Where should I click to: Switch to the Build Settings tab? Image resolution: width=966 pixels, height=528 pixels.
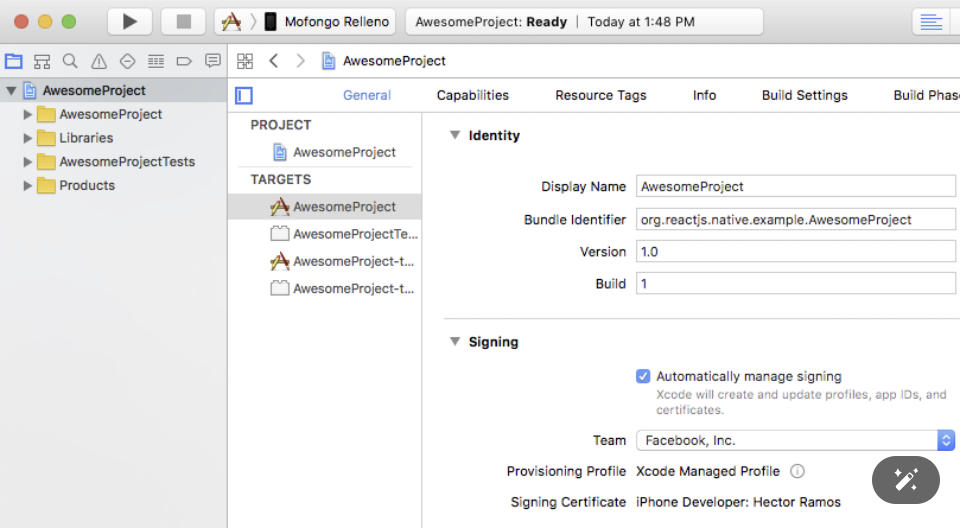[805, 95]
